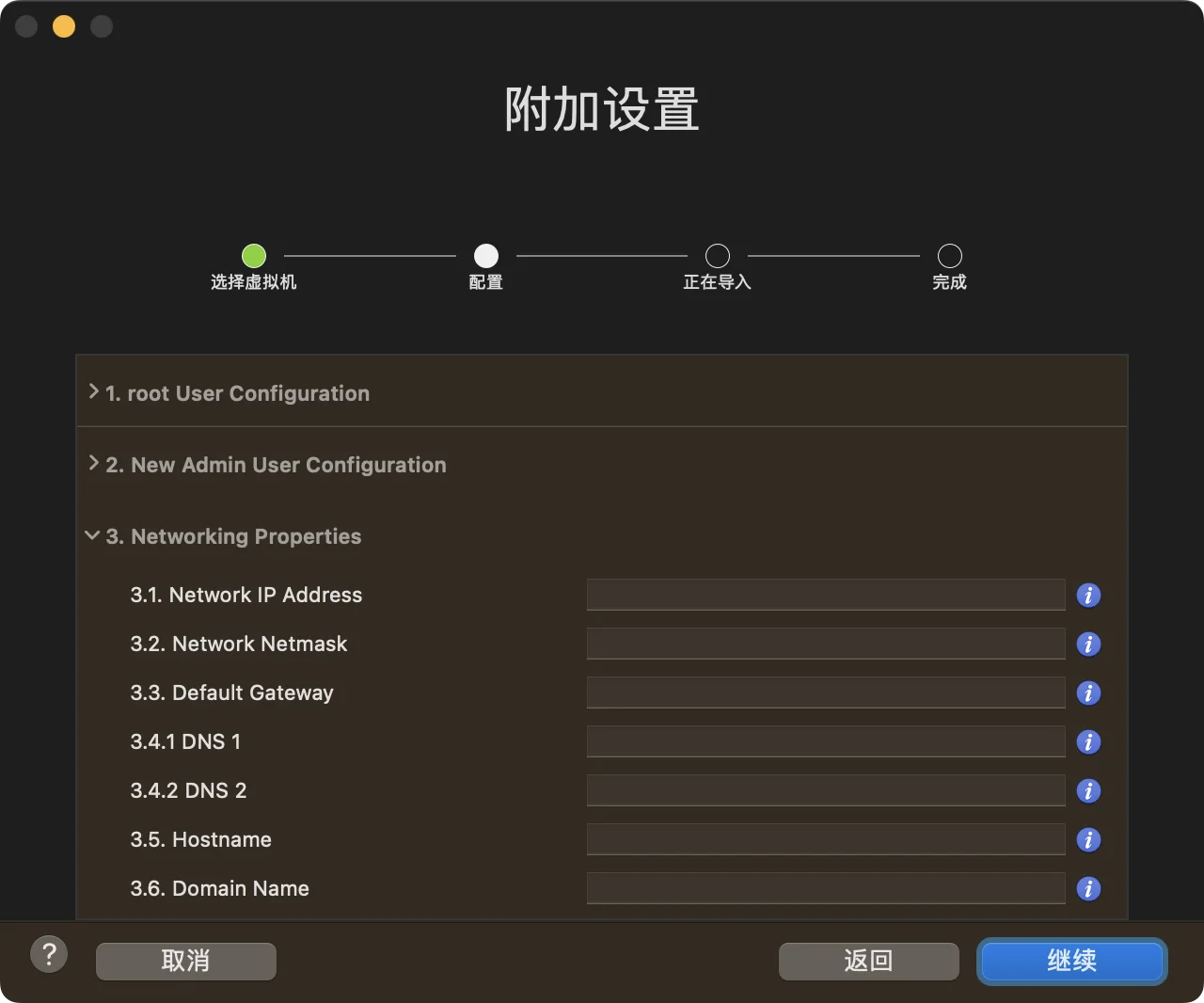
Task: Show info for the DNS 1 field
Action: pos(1088,741)
